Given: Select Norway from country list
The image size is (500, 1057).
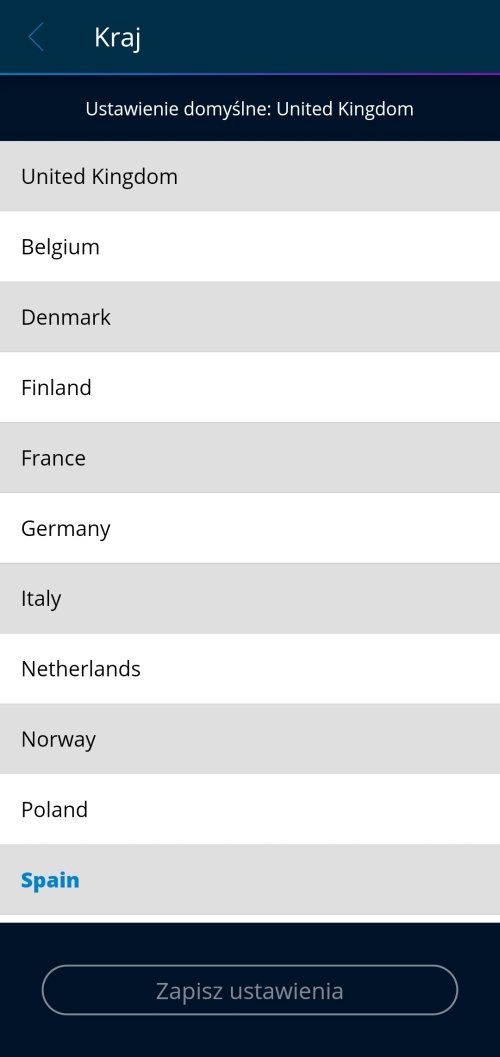Looking at the screenshot, I should (250, 739).
